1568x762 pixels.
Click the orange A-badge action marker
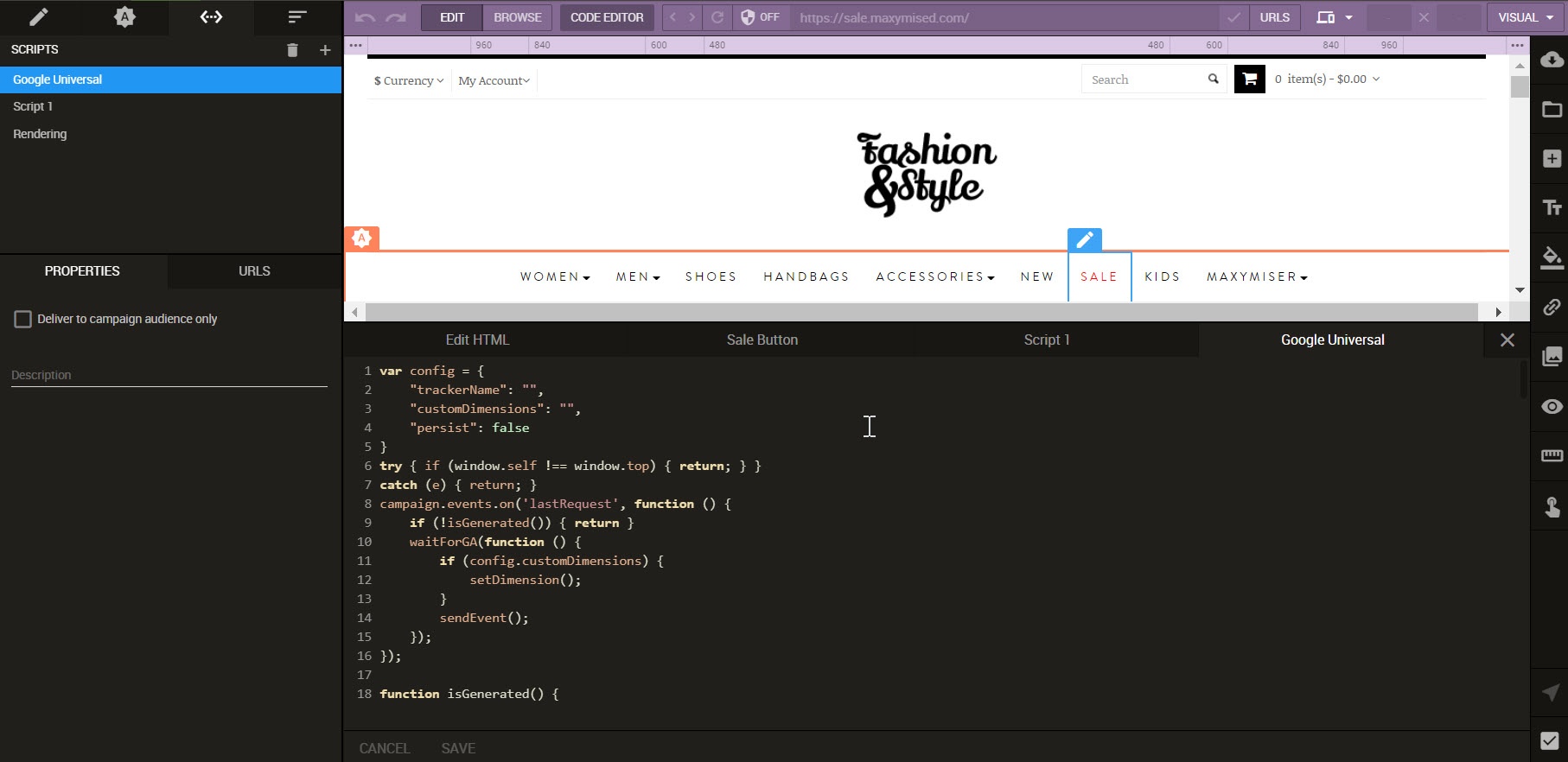pyautogui.click(x=362, y=238)
